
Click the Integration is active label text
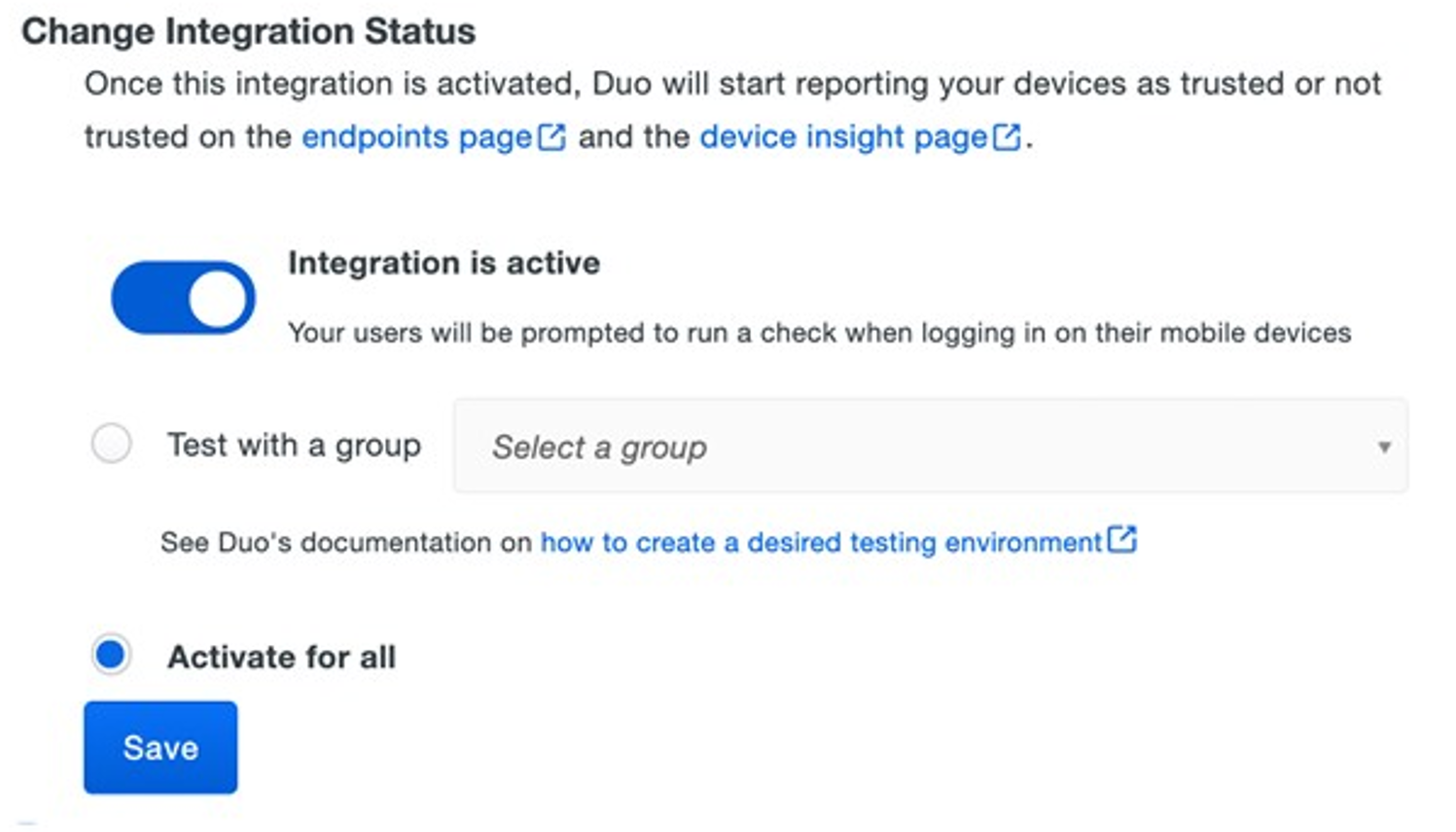click(443, 262)
